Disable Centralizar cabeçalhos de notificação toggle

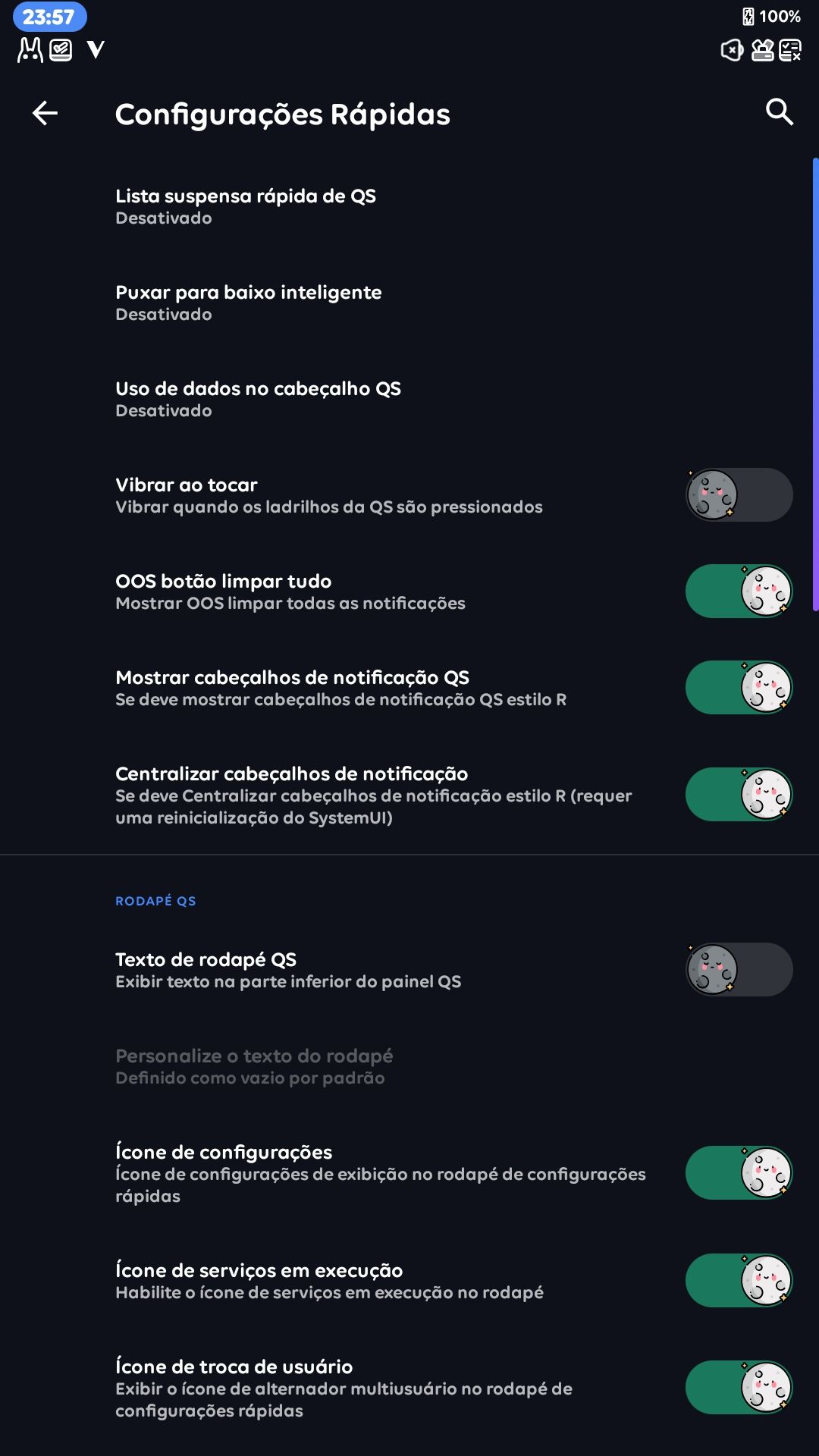[739, 795]
